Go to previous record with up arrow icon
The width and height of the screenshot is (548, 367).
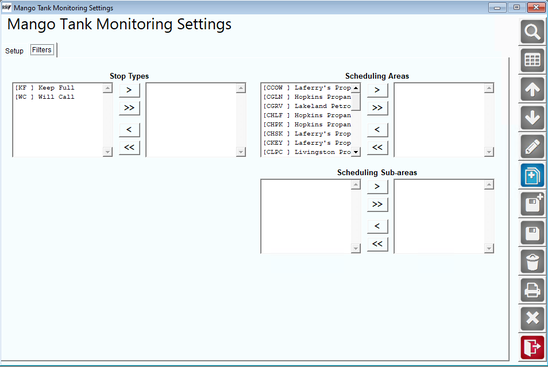pos(532,89)
